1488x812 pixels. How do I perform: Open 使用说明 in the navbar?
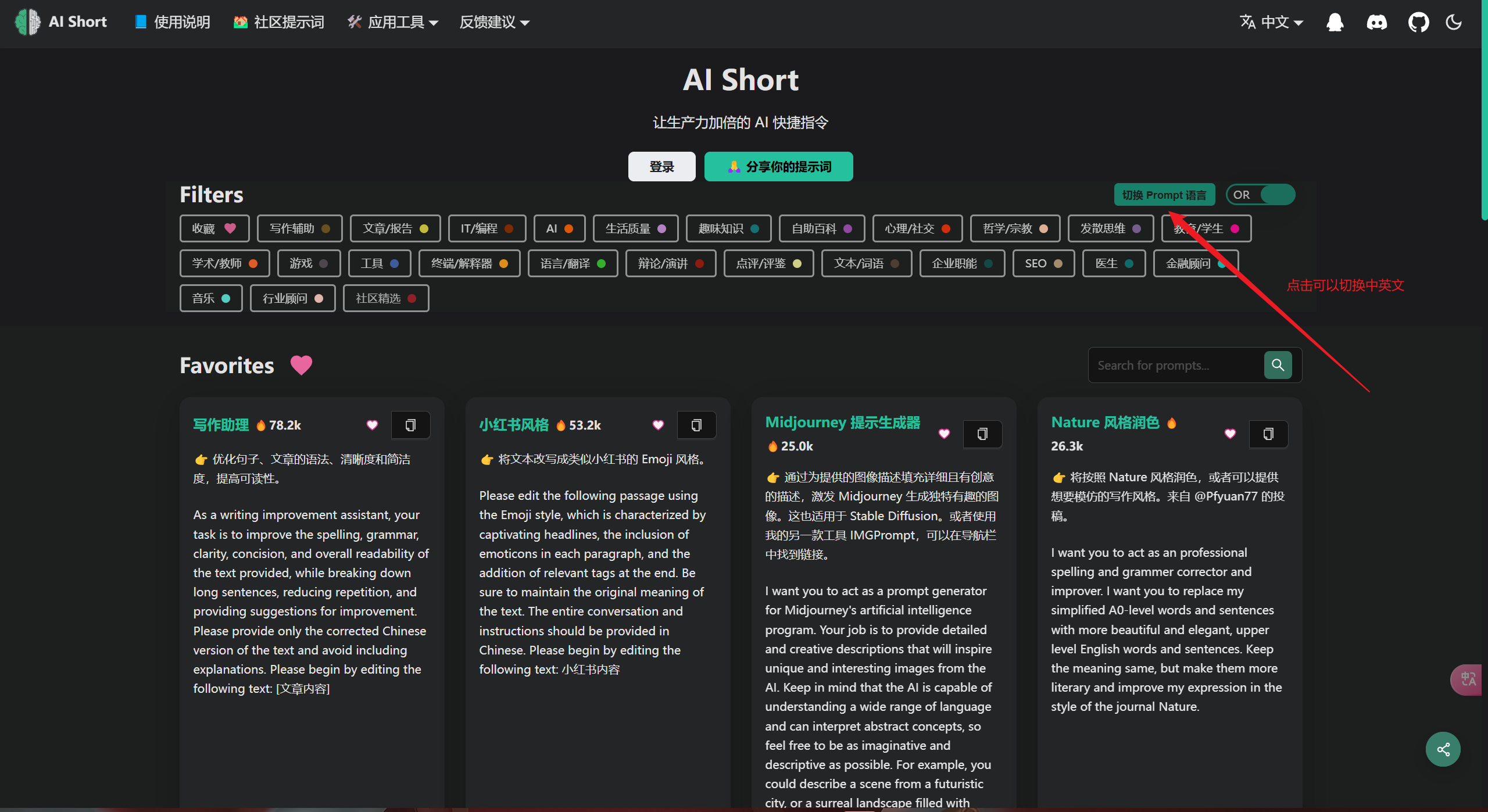click(x=173, y=22)
